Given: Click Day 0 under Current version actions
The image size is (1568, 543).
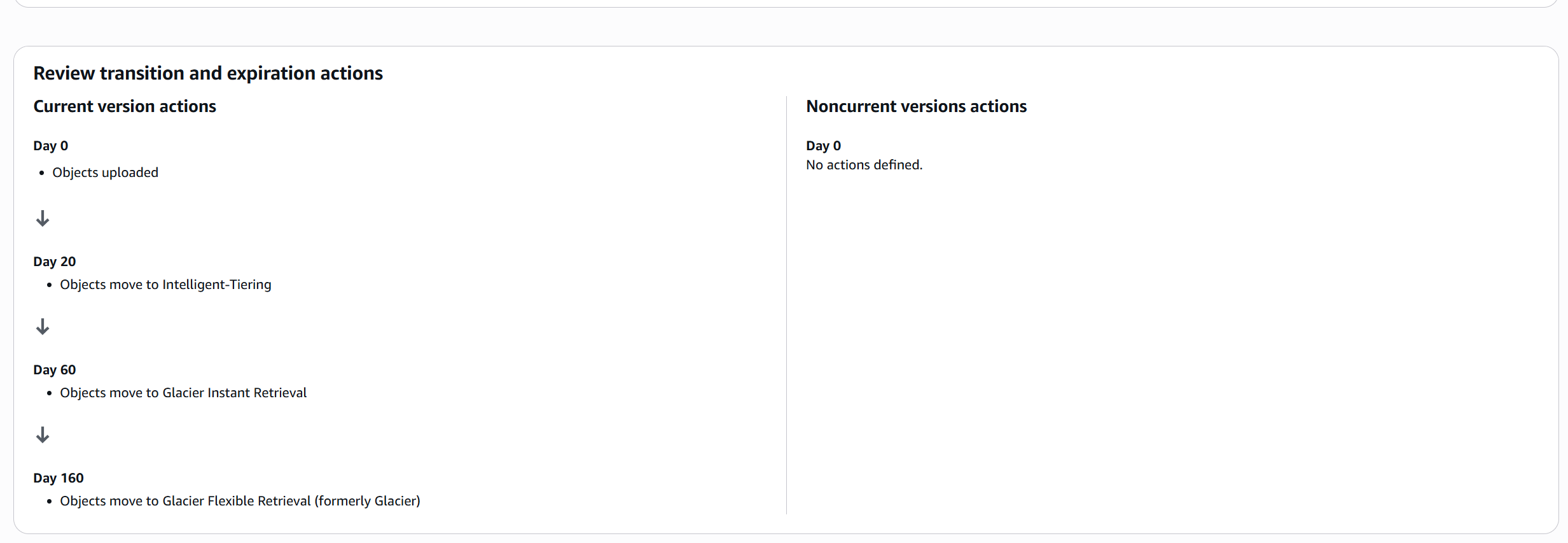Looking at the screenshot, I should [51, 146].
